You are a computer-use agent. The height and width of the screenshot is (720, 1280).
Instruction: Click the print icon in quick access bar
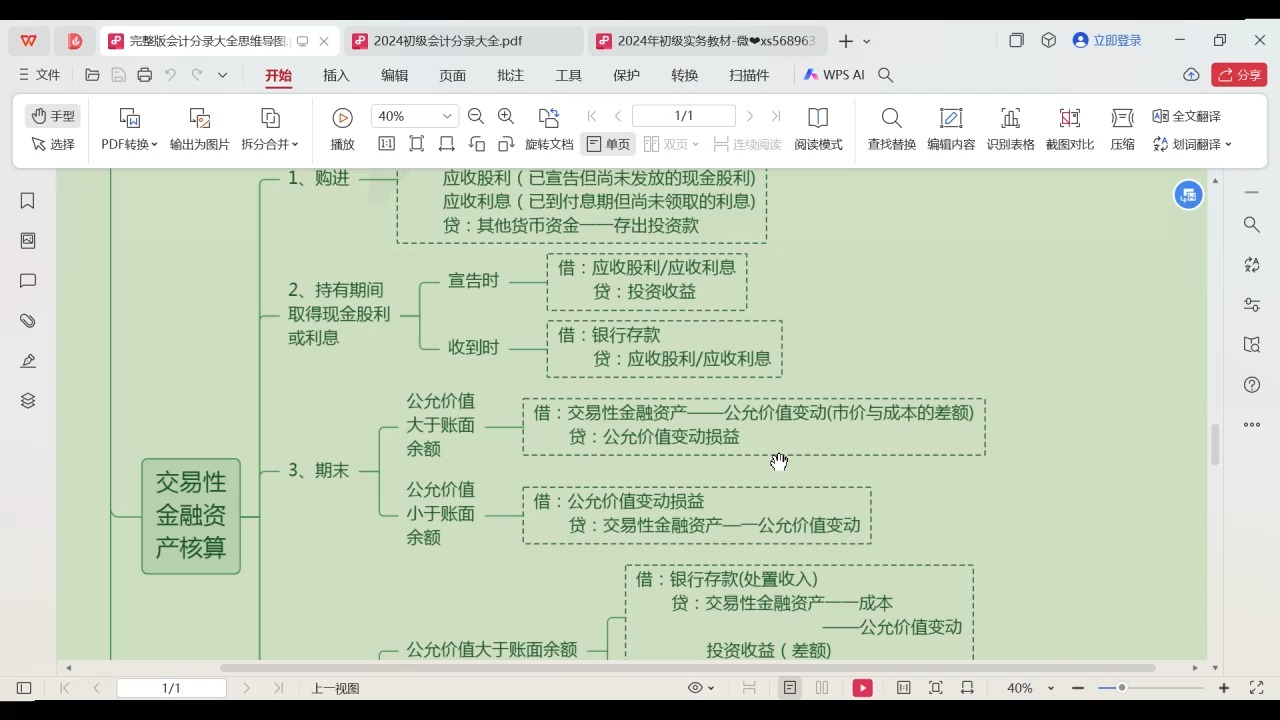pos(145,75)
